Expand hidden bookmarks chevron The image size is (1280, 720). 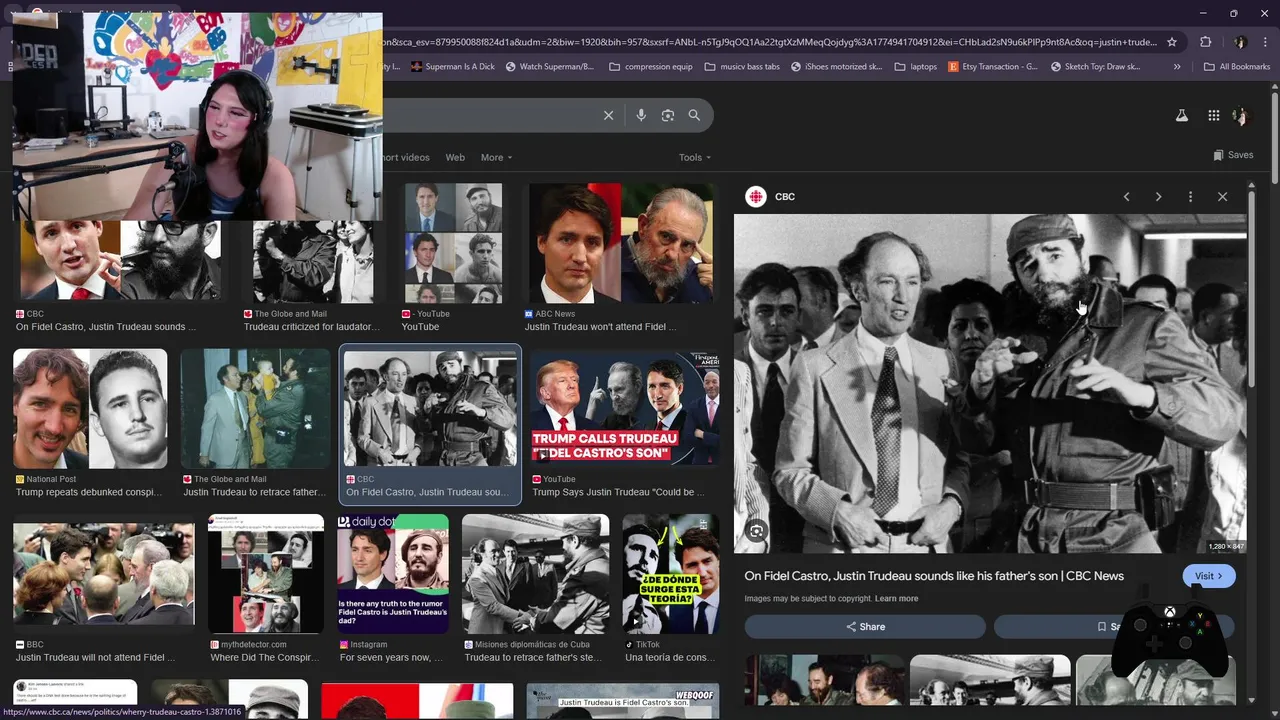point(1177,67)
